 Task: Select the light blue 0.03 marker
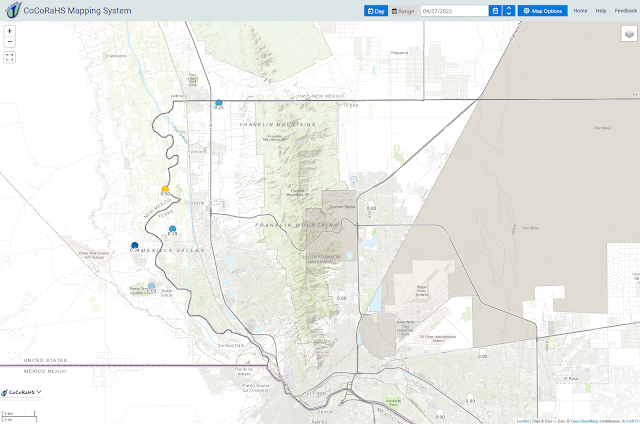[x=151, y=286]
